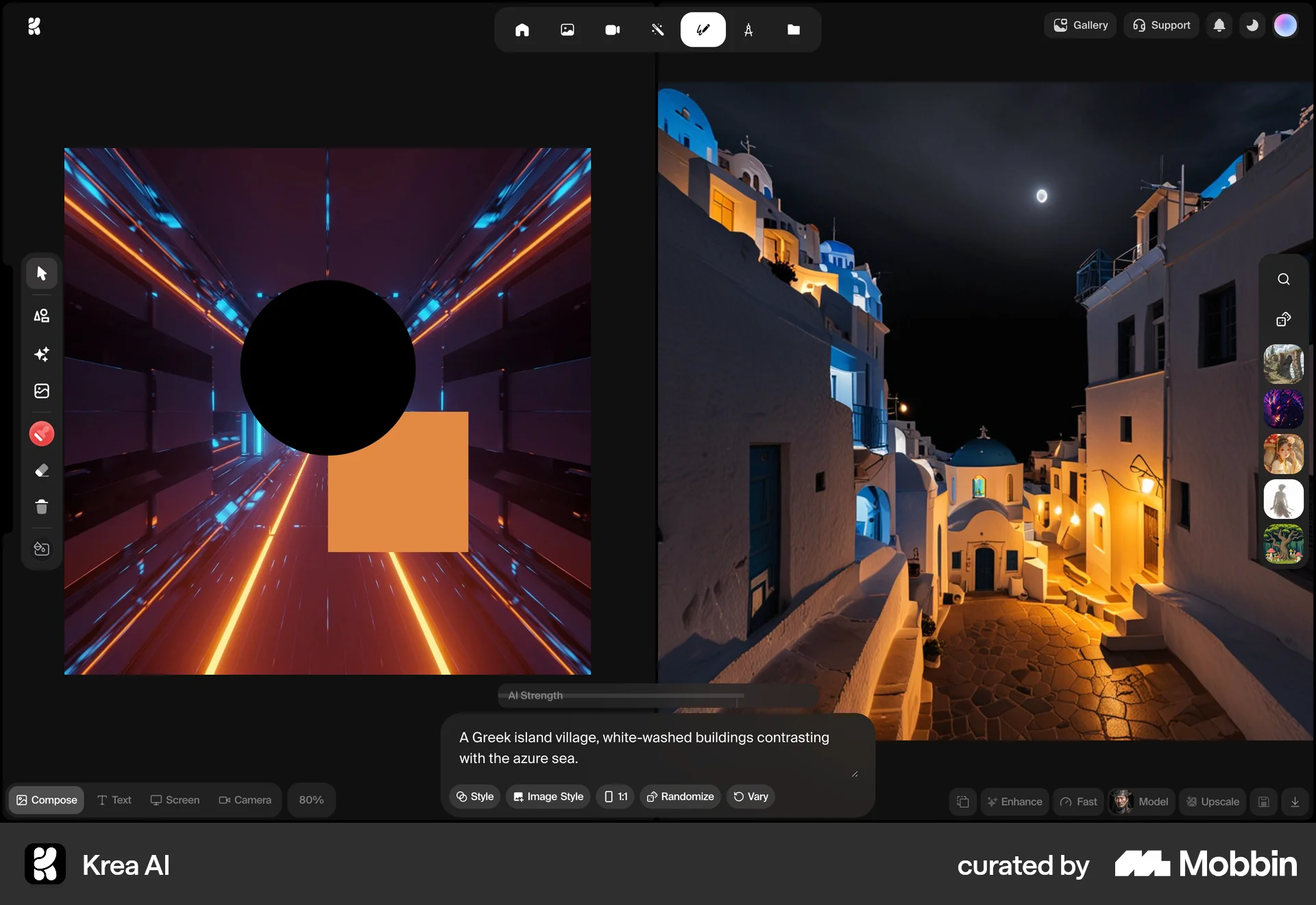Screen dimensions: 1316x905
Task: Click the Support button
Action: (1161, 25)
